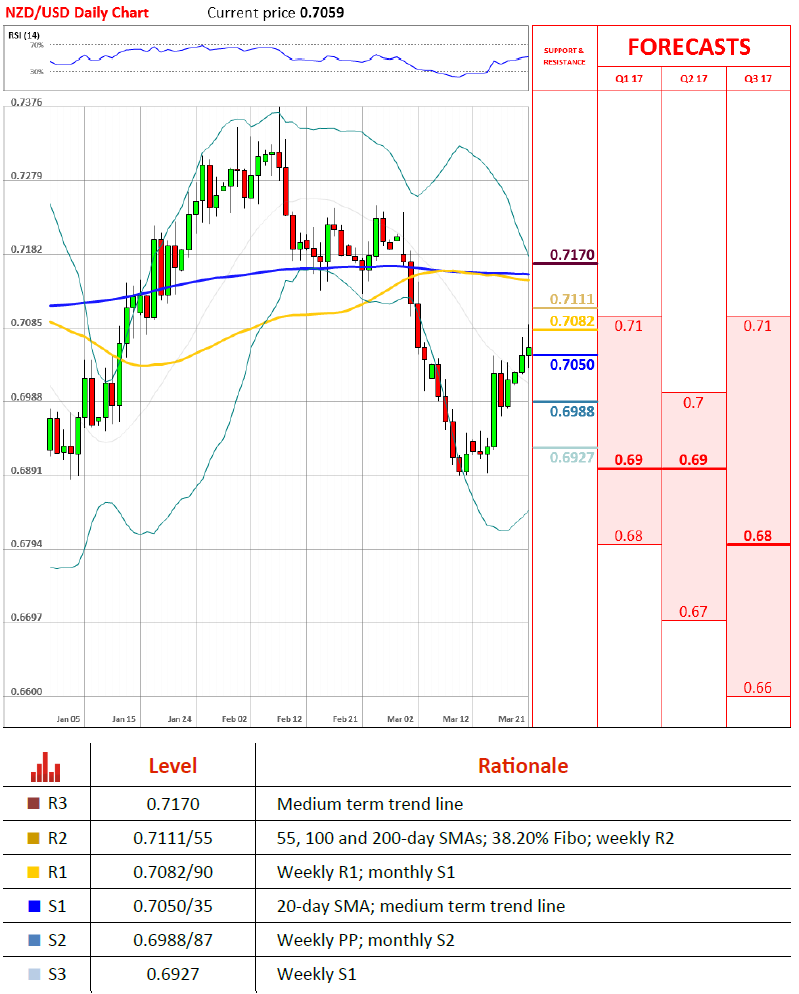Click the 'Weekly S1' rationale
Image resolution: width=799 pixels, height=994 pixels.
pos(317,974)
